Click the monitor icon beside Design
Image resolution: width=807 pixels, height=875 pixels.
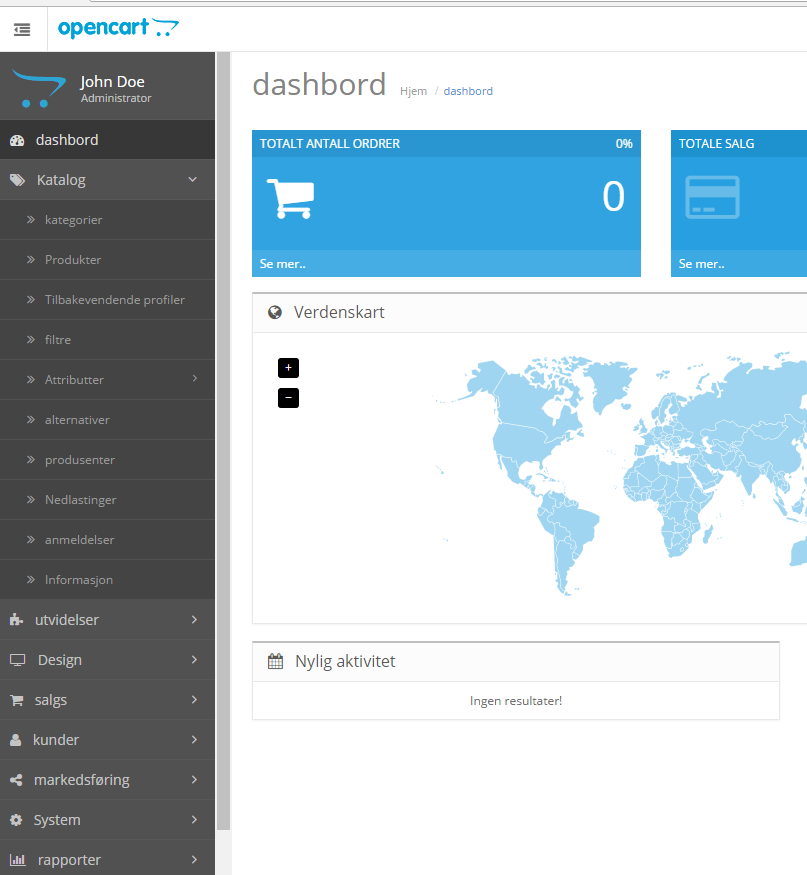17,659
